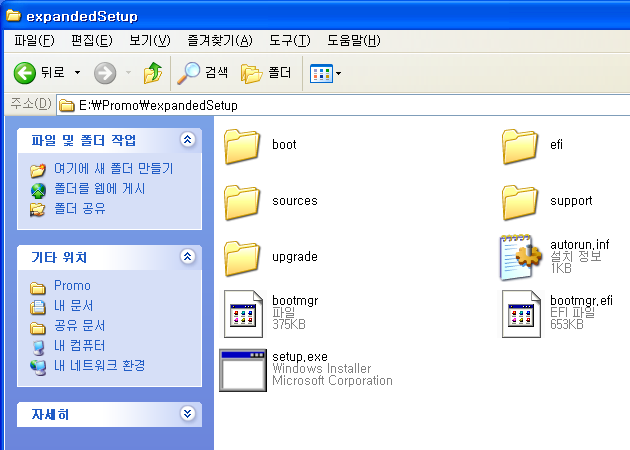
Task: Open the Back history dropdown arrow
Action: pyautogui.click(x=77, y=73)
